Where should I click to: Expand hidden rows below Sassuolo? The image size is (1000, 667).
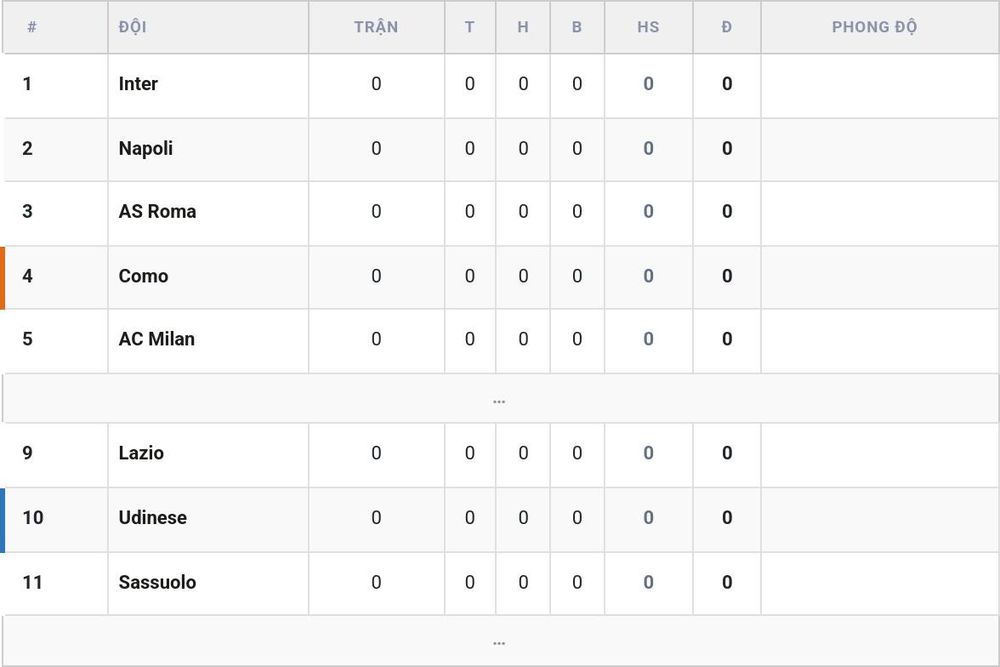point(499,641)
